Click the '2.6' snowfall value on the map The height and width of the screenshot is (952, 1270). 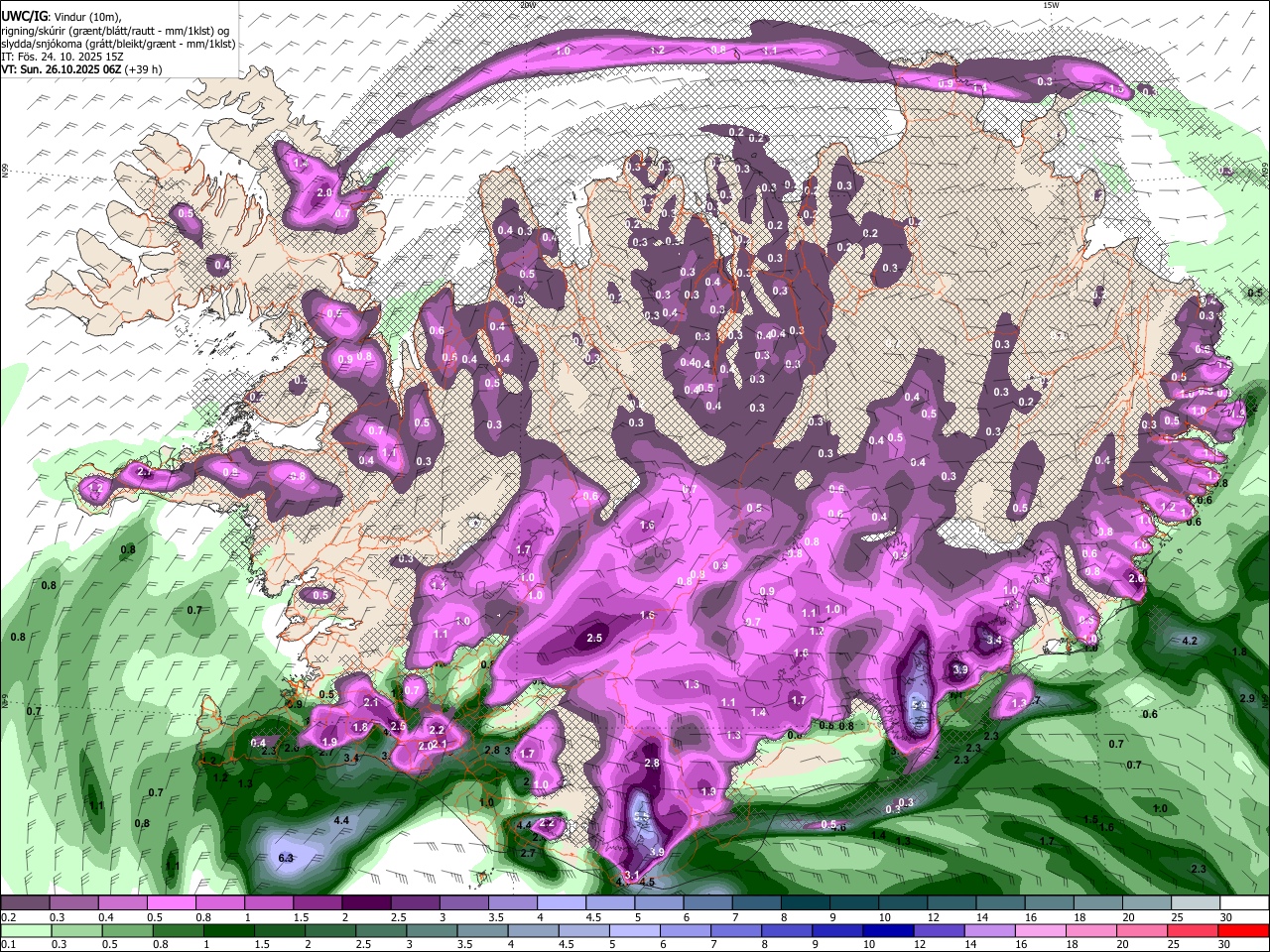1136,578
